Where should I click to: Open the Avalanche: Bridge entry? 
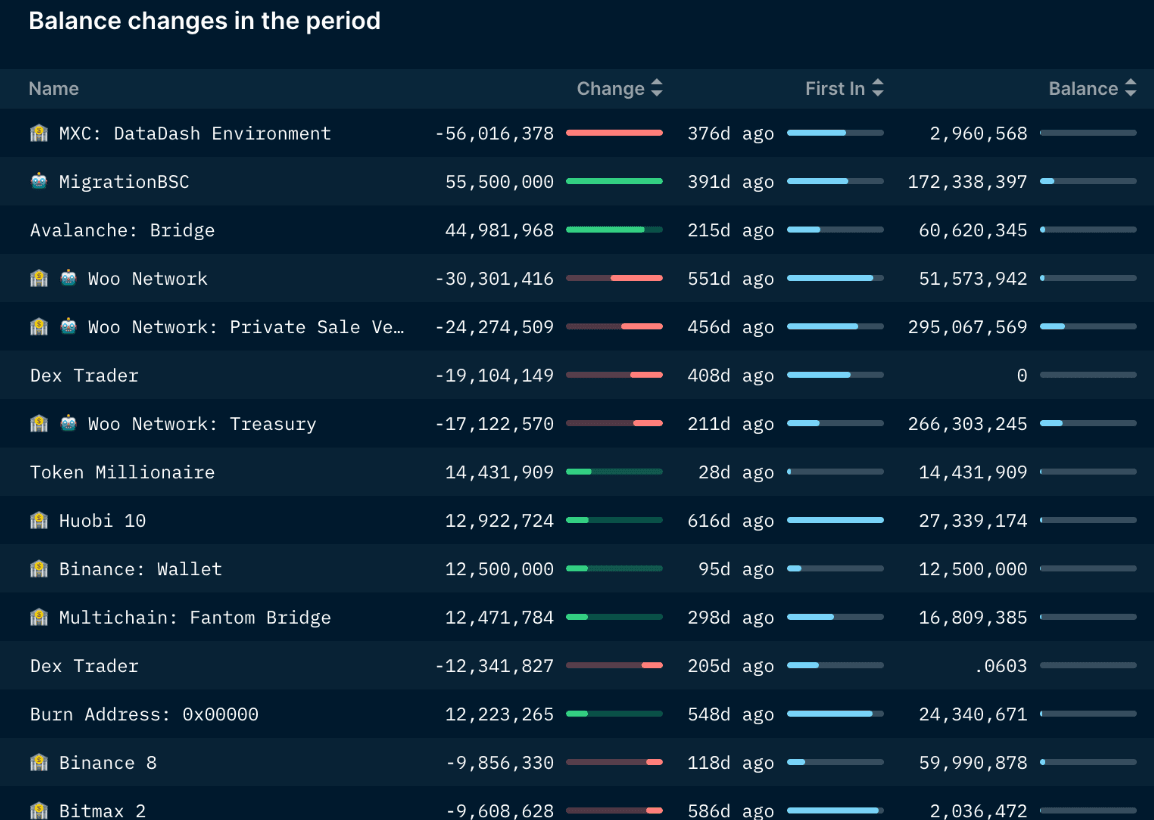(x=122, y=230)
